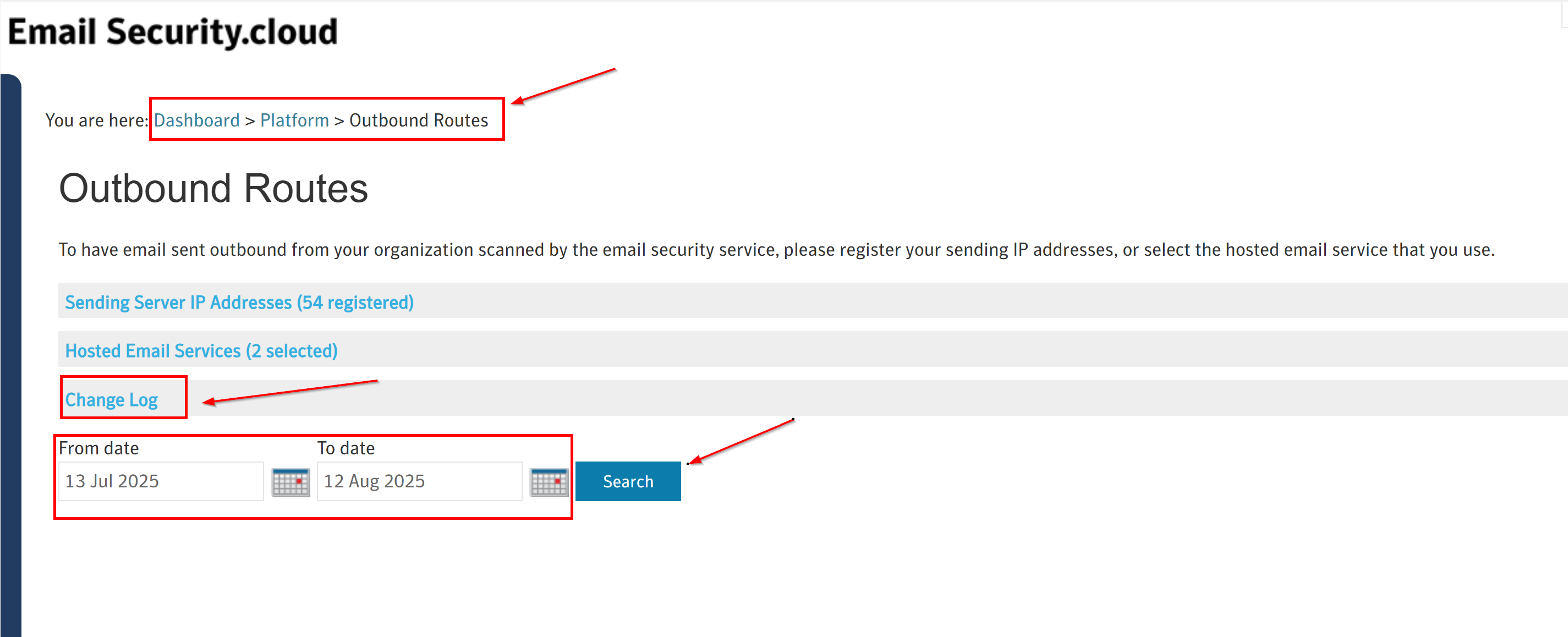Open the To date calendar picker icon
The width and height of the screenshot is (1568, 637).
pyautogui.click(x=549, y=482)
